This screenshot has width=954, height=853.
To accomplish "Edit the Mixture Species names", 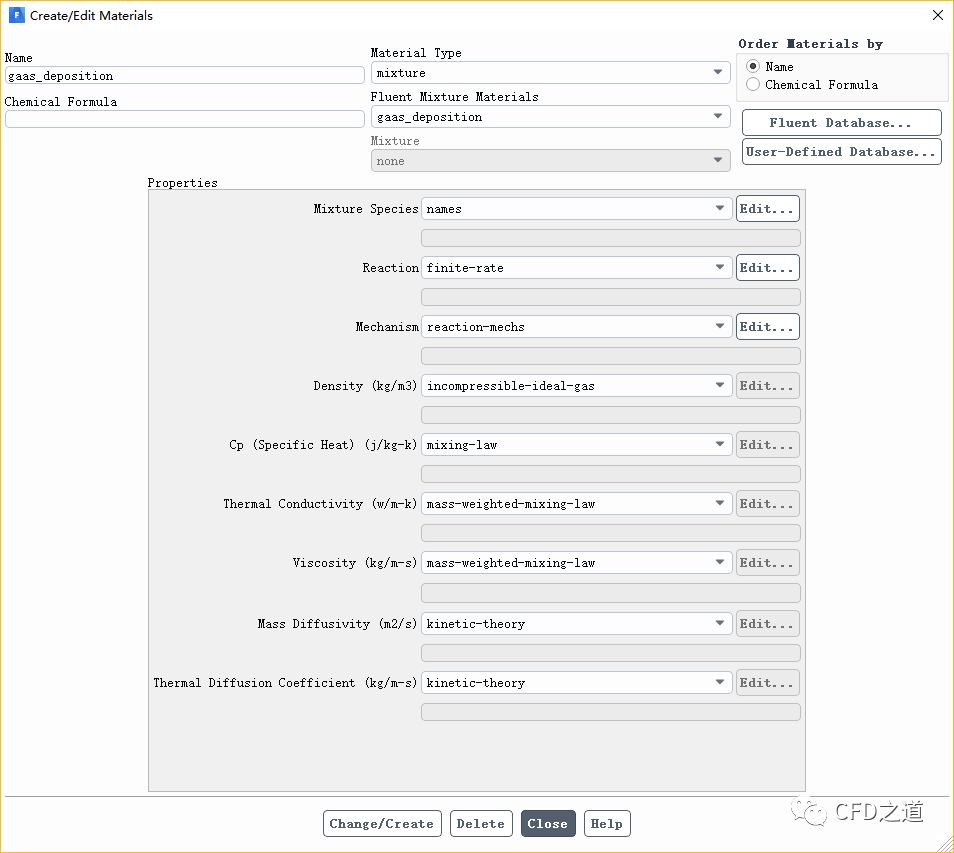I will (x=767, y=209).
